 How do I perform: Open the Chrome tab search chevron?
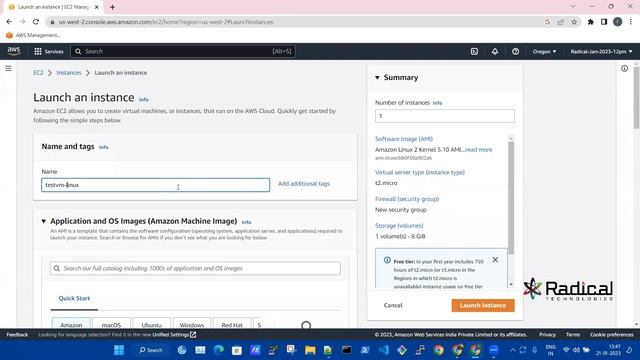573,7
